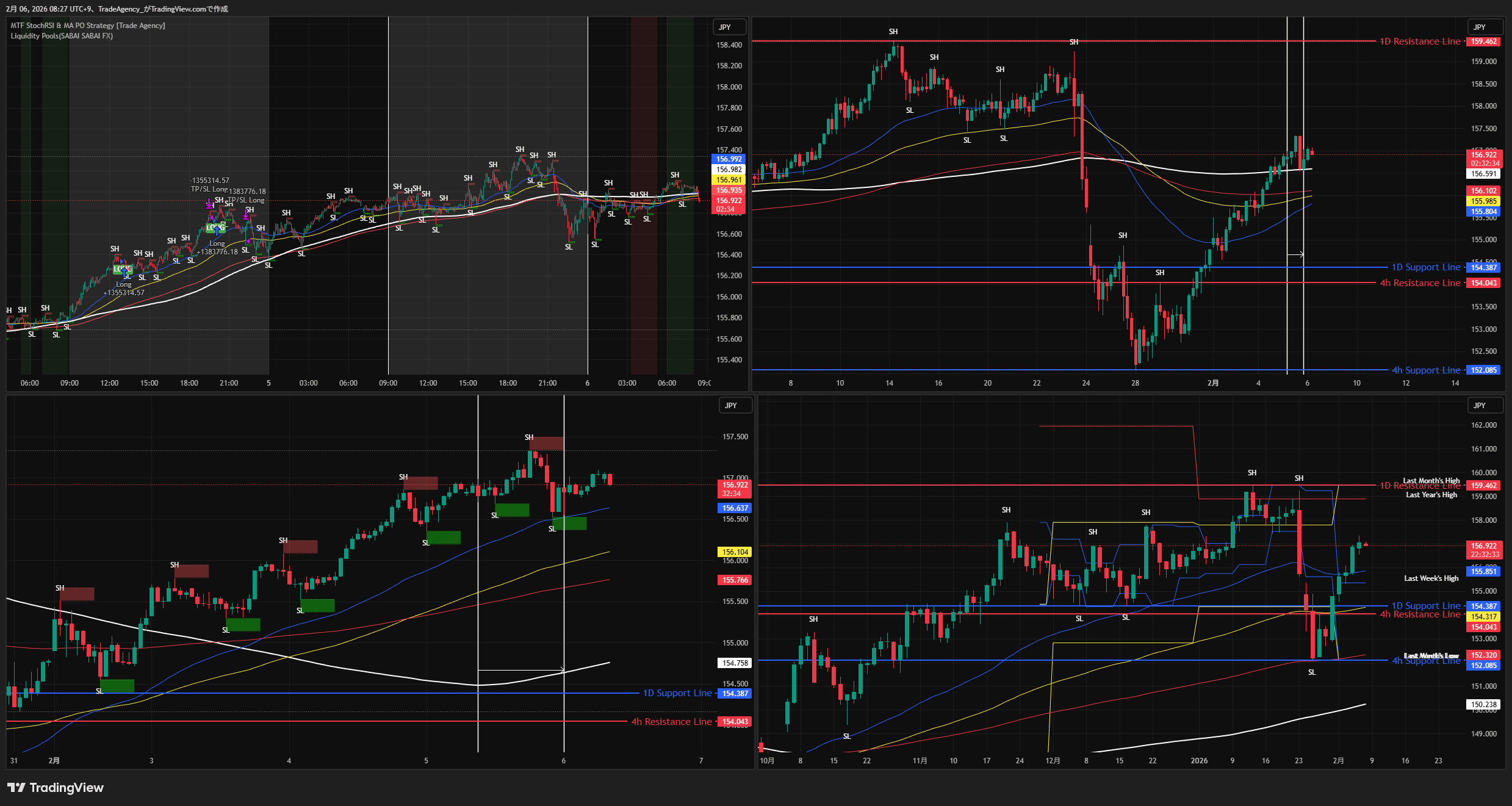
Task: Click the vertical line at 09:00, top-left chart
Action: tap(388, 275)
